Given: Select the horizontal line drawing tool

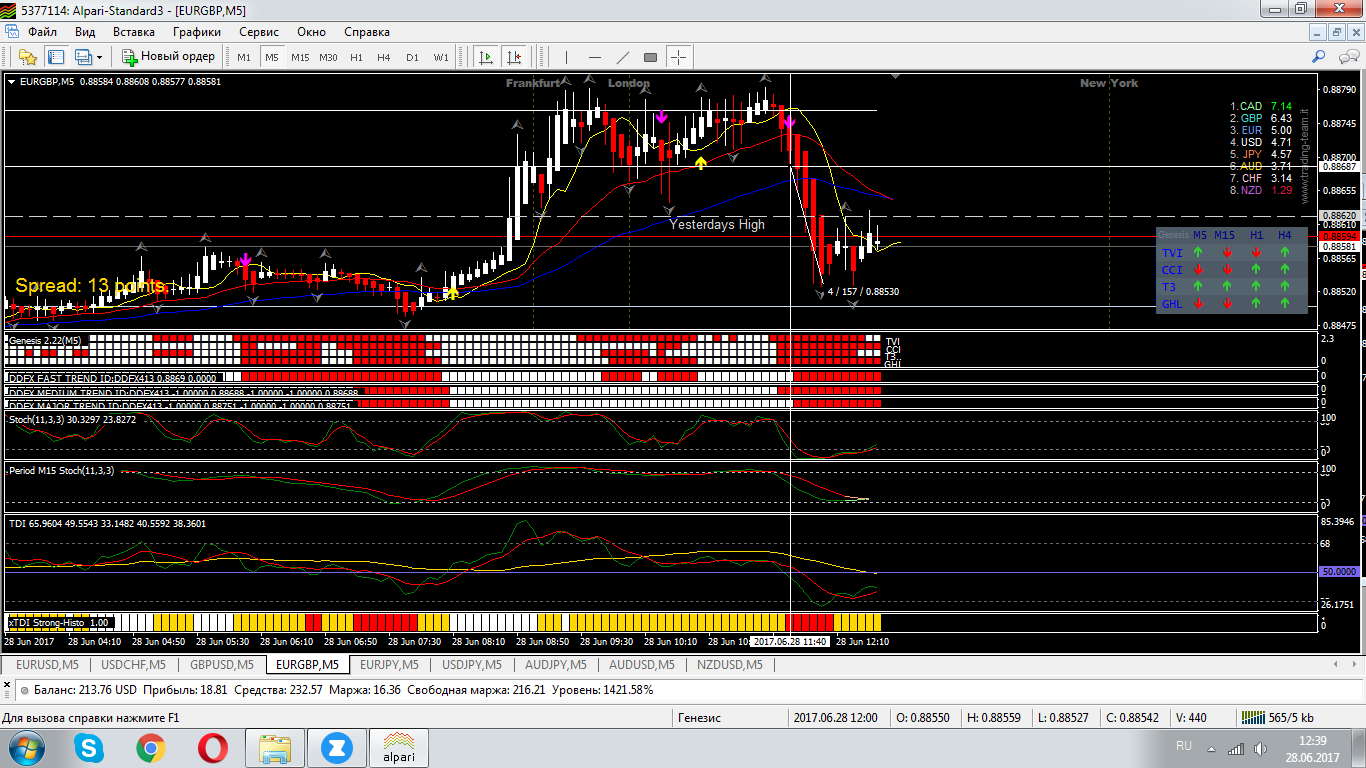Looking at the screenshot, I should [x=594, y=57].
